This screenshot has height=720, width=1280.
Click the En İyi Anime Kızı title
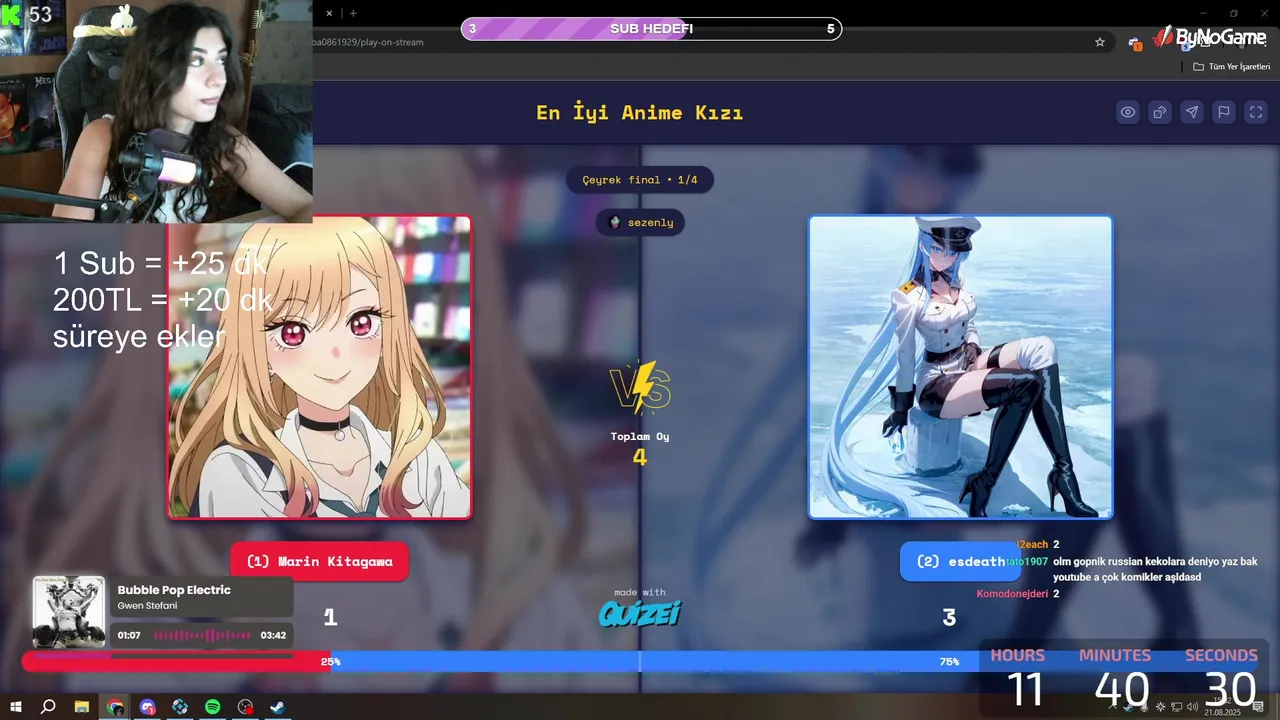click(640, 112)
